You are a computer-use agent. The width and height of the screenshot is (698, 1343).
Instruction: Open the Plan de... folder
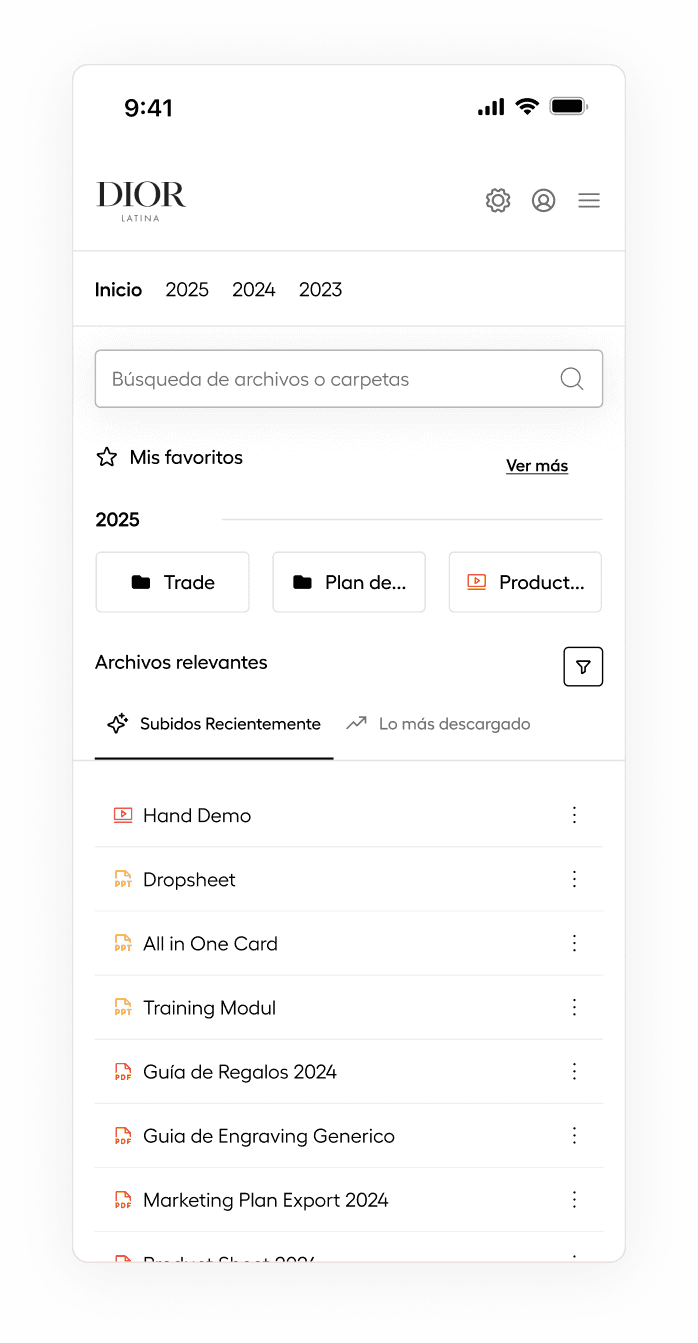[349, 582]
